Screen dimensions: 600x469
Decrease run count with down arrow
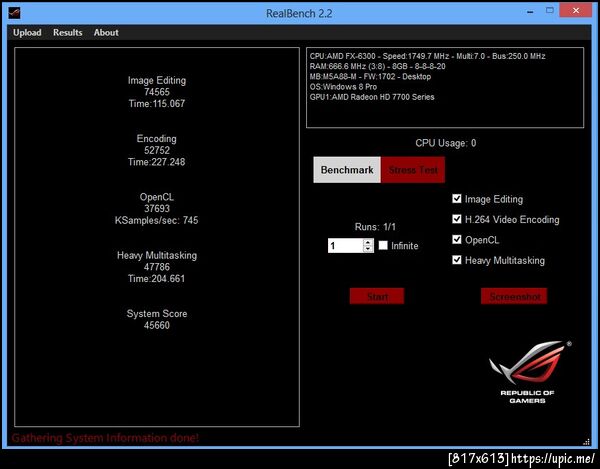click(x=368, y=249)
